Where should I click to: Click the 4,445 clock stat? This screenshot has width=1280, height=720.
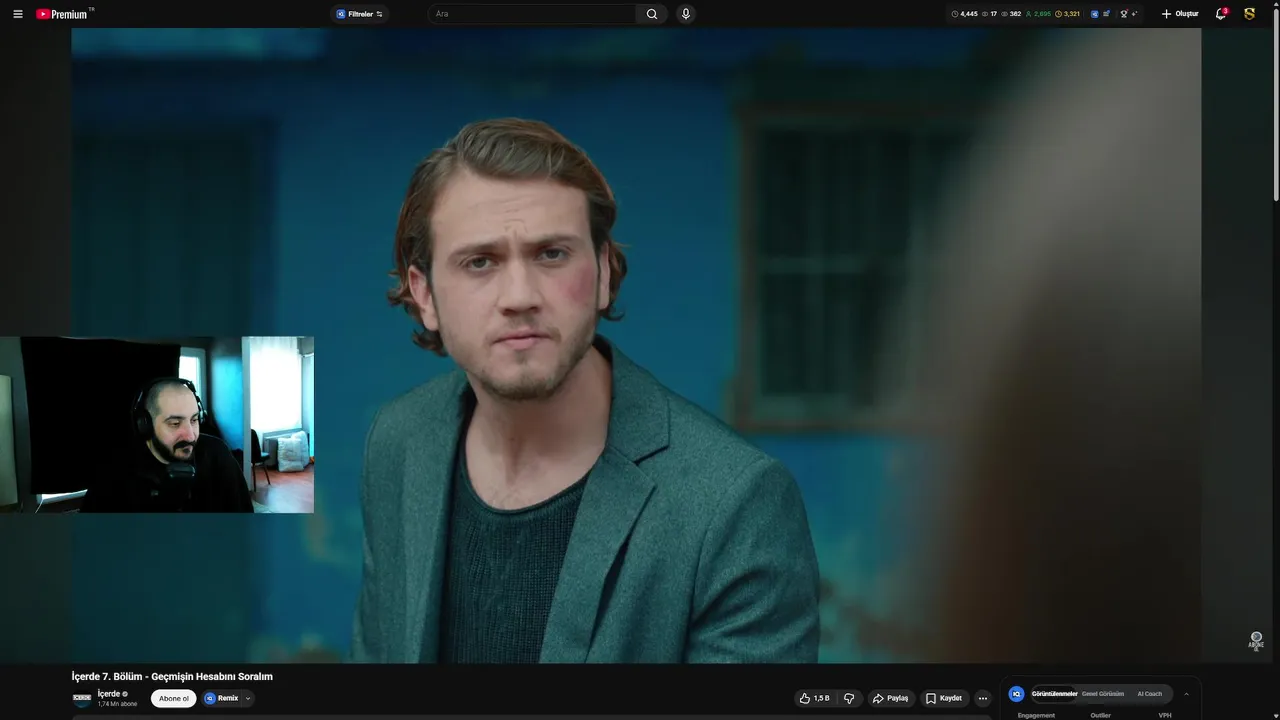964,14
